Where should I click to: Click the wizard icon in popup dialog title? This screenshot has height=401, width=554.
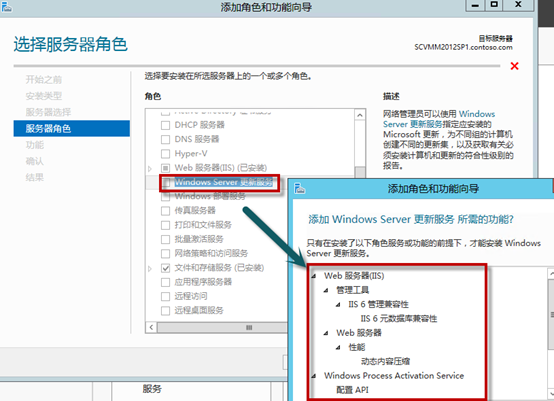tap(299, 188)
